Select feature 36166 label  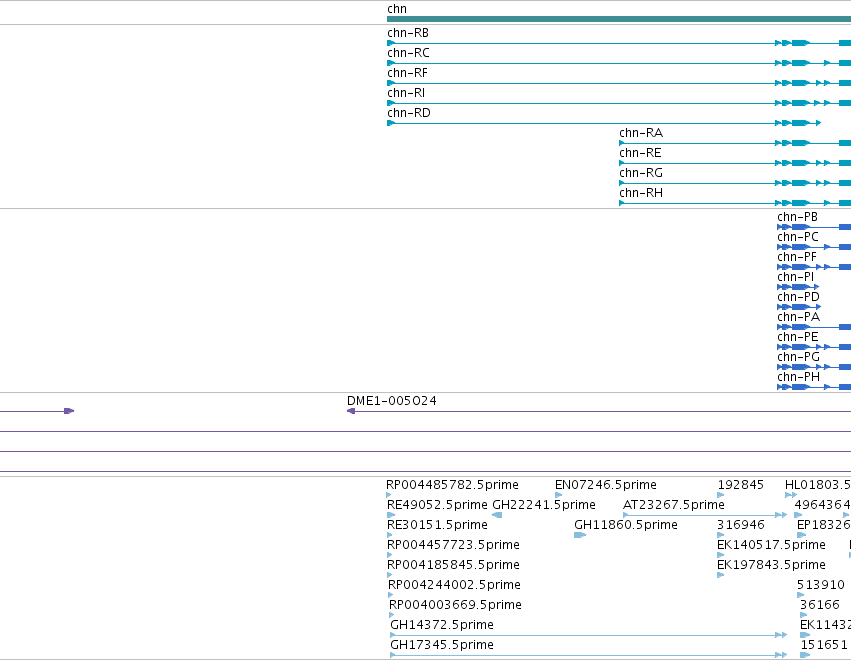tap(820, 605)
